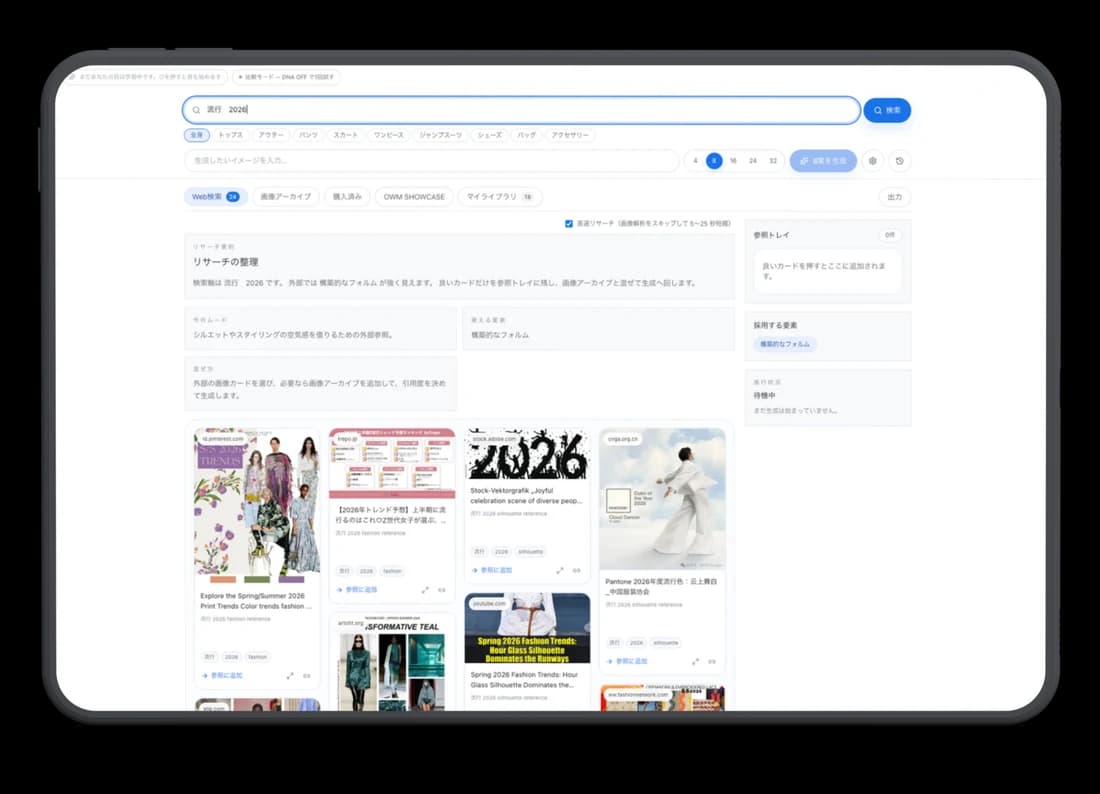Click the stock.adobe.com source badge

(x=495, y=439)
